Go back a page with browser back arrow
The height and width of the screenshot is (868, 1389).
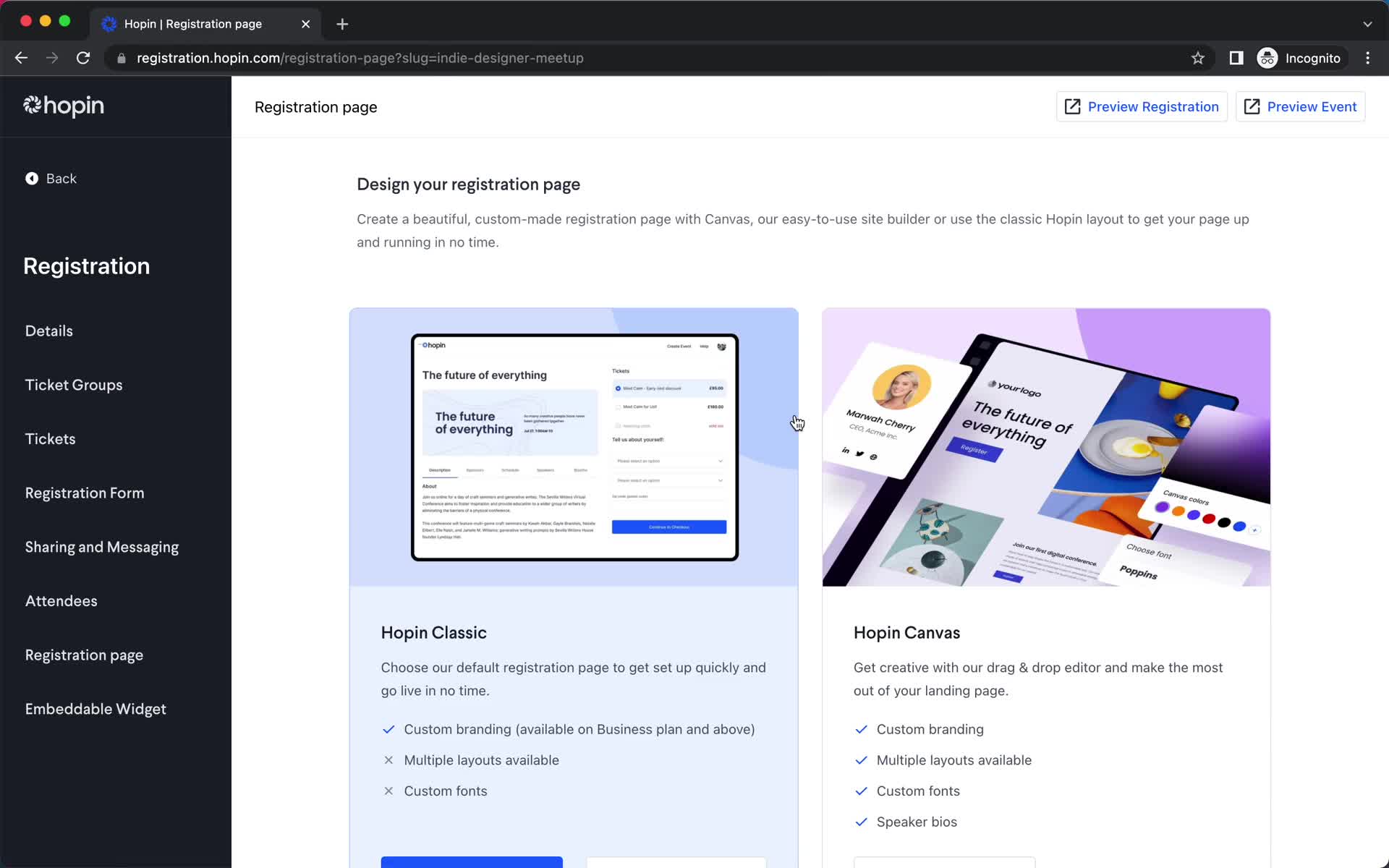21,58
